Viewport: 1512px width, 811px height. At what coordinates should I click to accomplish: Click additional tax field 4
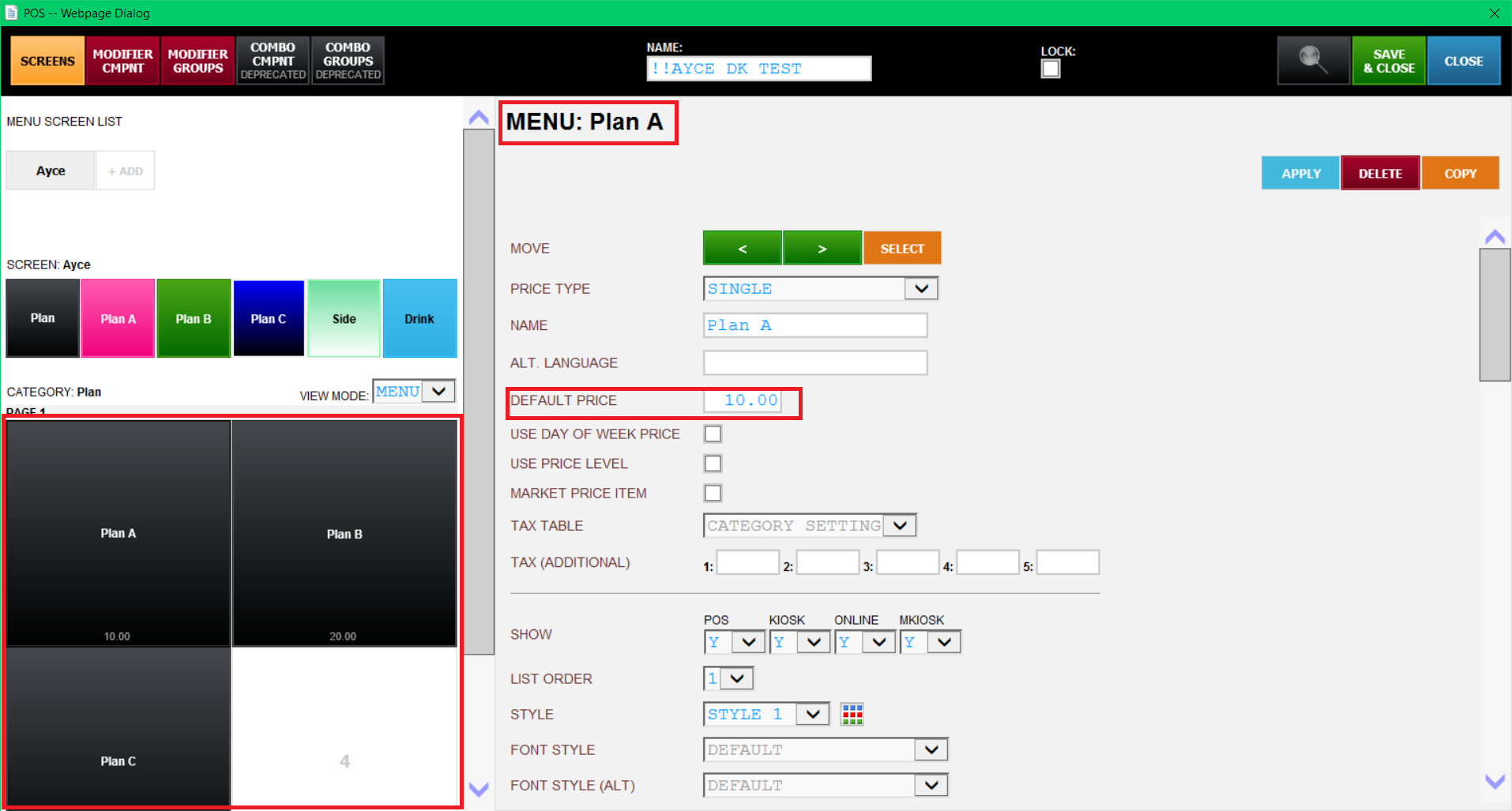(987, 562)
